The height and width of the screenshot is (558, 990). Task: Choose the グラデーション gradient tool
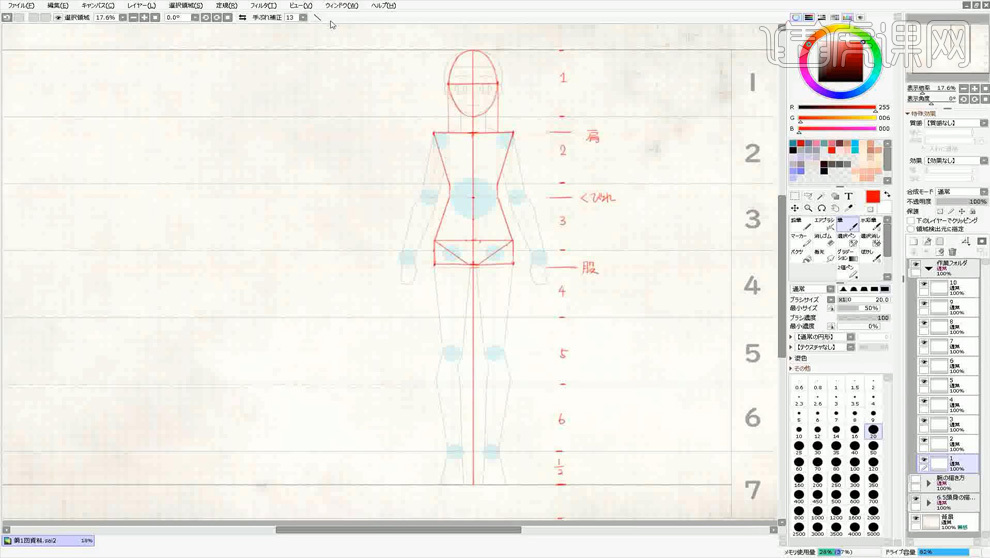(x=847, y=256)
